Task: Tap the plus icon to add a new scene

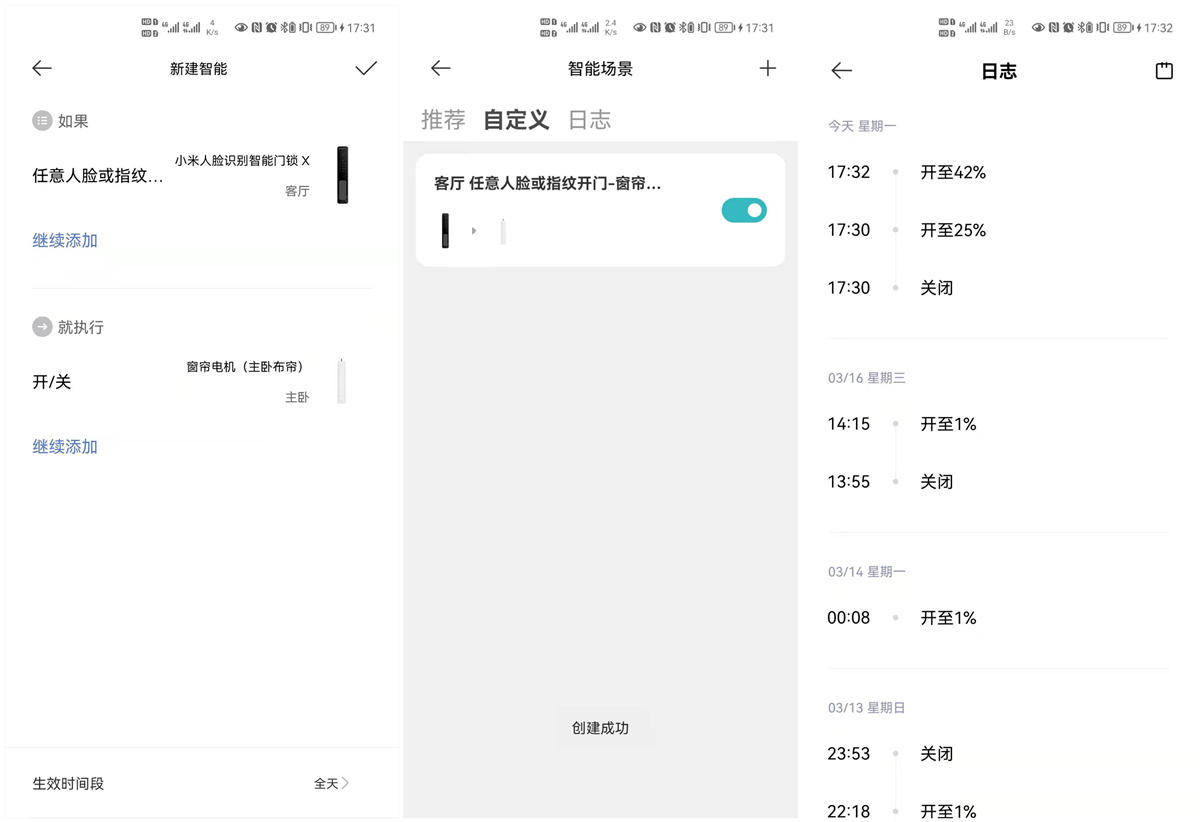Action: click(768, 68)
